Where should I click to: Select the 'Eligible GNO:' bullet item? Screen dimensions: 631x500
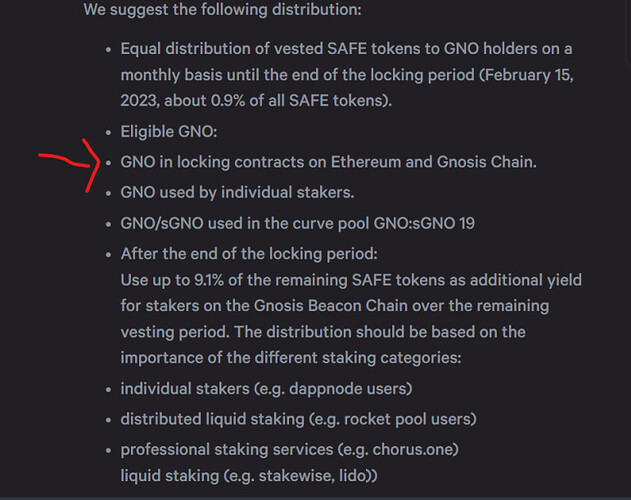(169, 132)
